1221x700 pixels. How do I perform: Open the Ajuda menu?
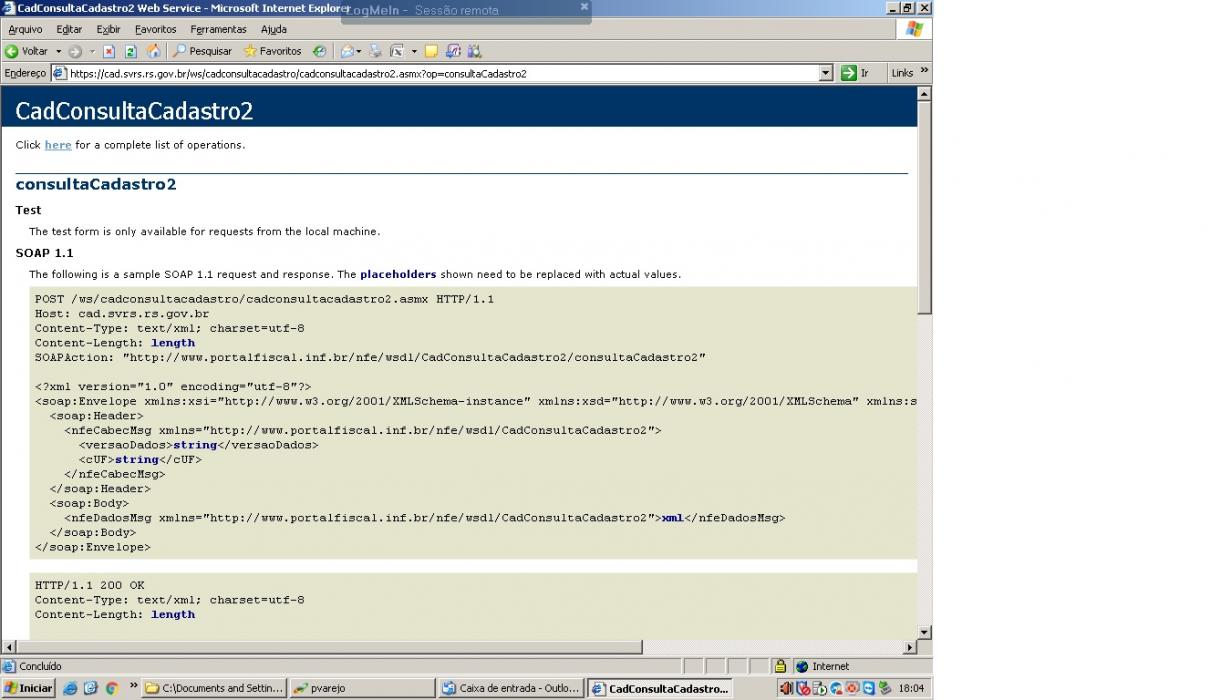[273, 30]
